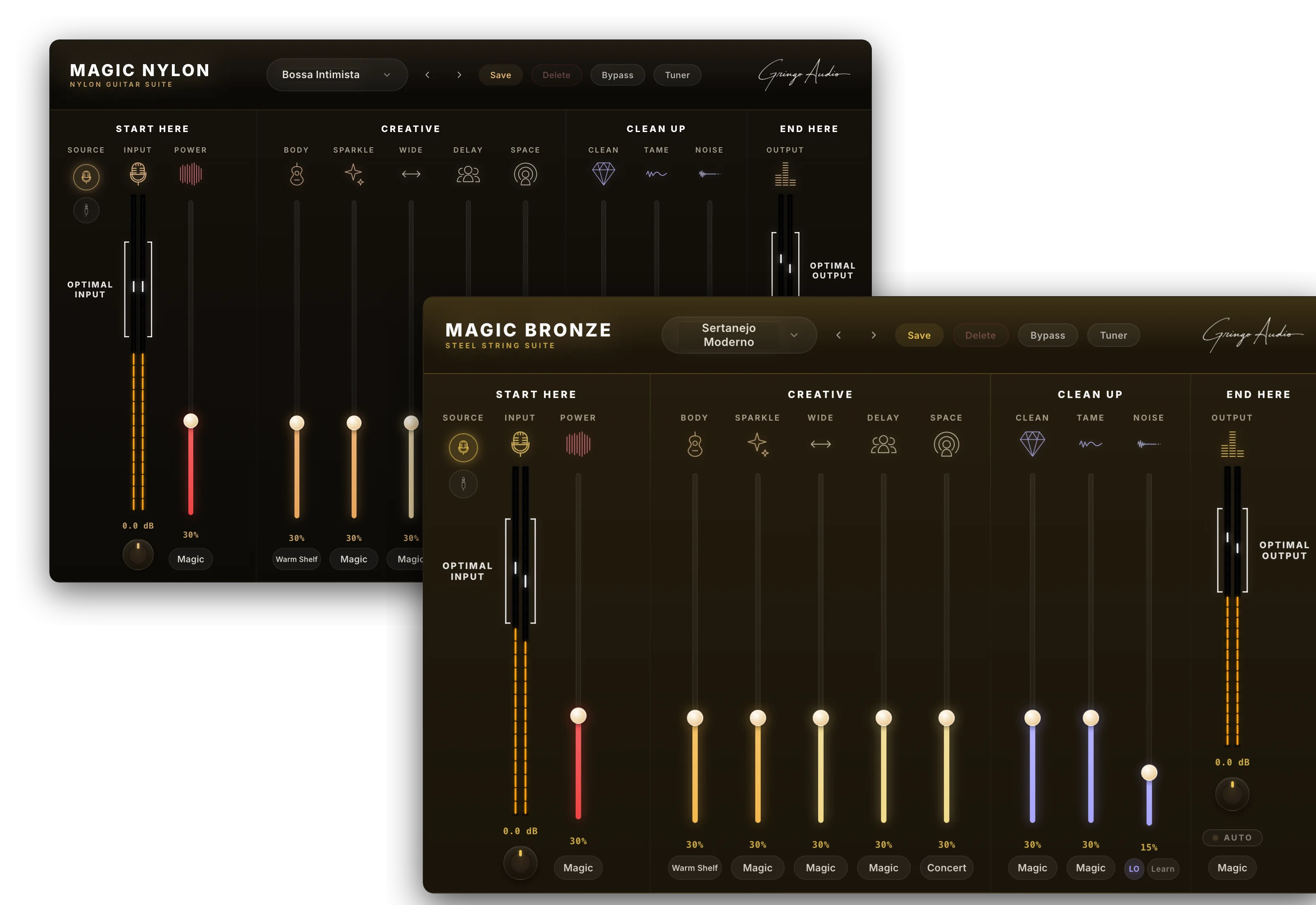Click the Output meter icon in Magic Bronze
Image resolution: width=1316 pixels, height=905 pixels.
(1232, 444)
